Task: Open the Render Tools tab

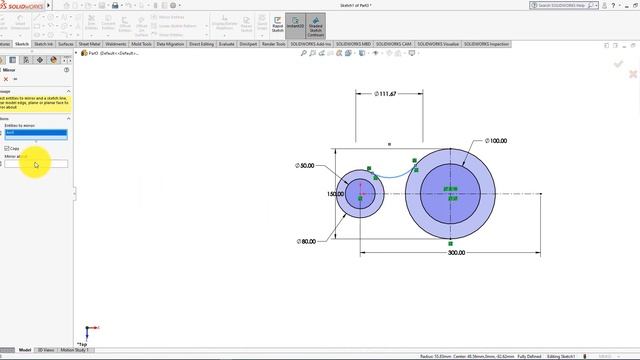Action: point(273,44)
